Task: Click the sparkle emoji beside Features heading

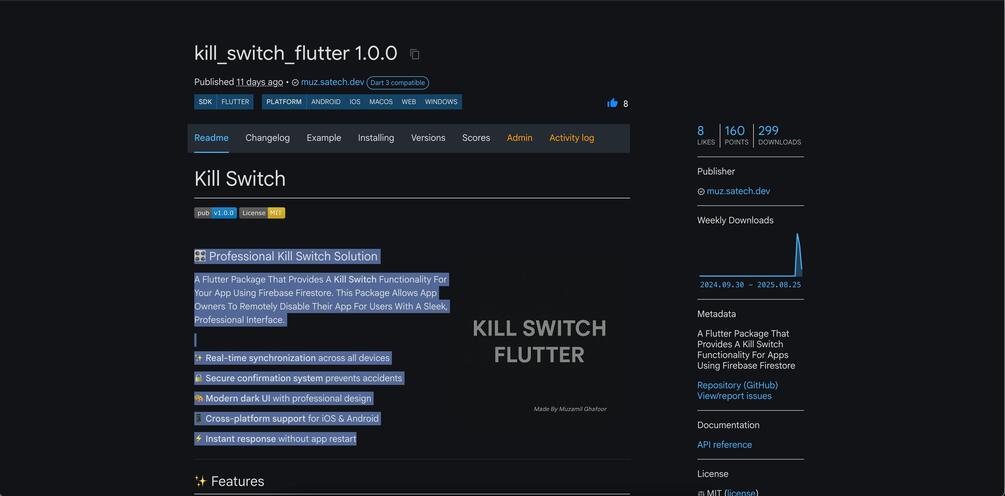Action: tap(200, 481)
